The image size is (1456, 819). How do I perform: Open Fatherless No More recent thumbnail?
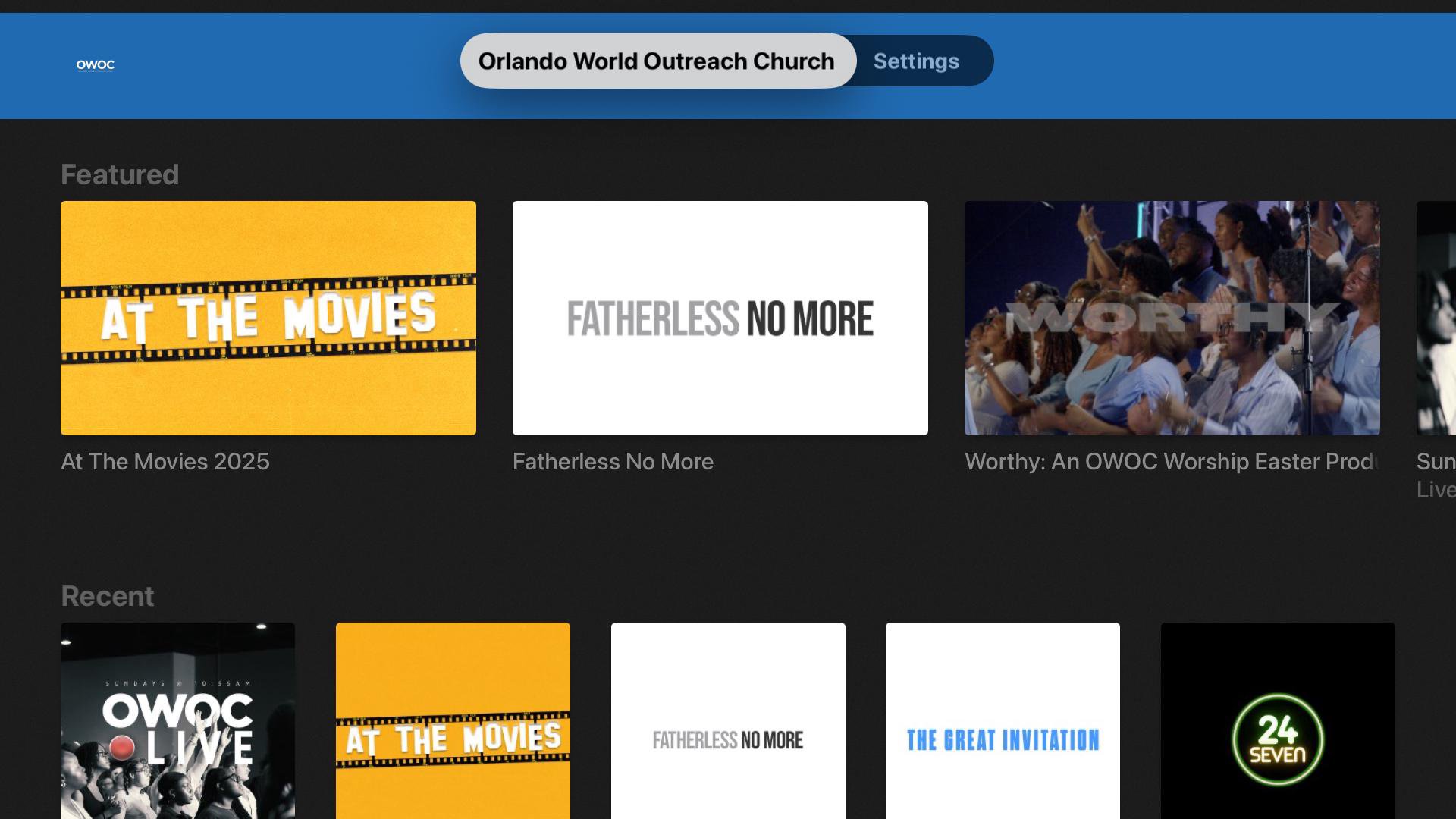tap(728, 720)
